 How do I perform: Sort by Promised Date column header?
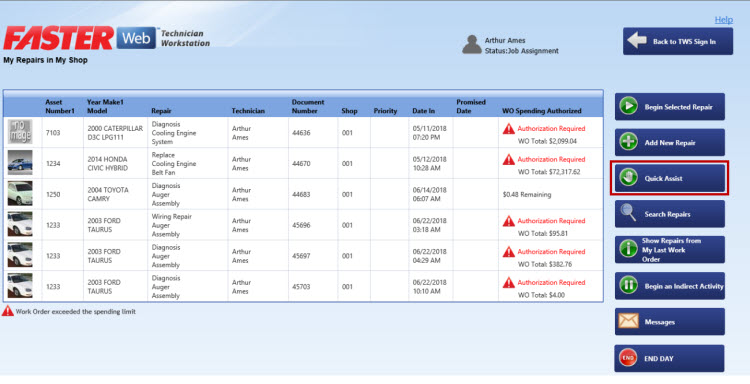pyautogui.click(x=471, y=106)
